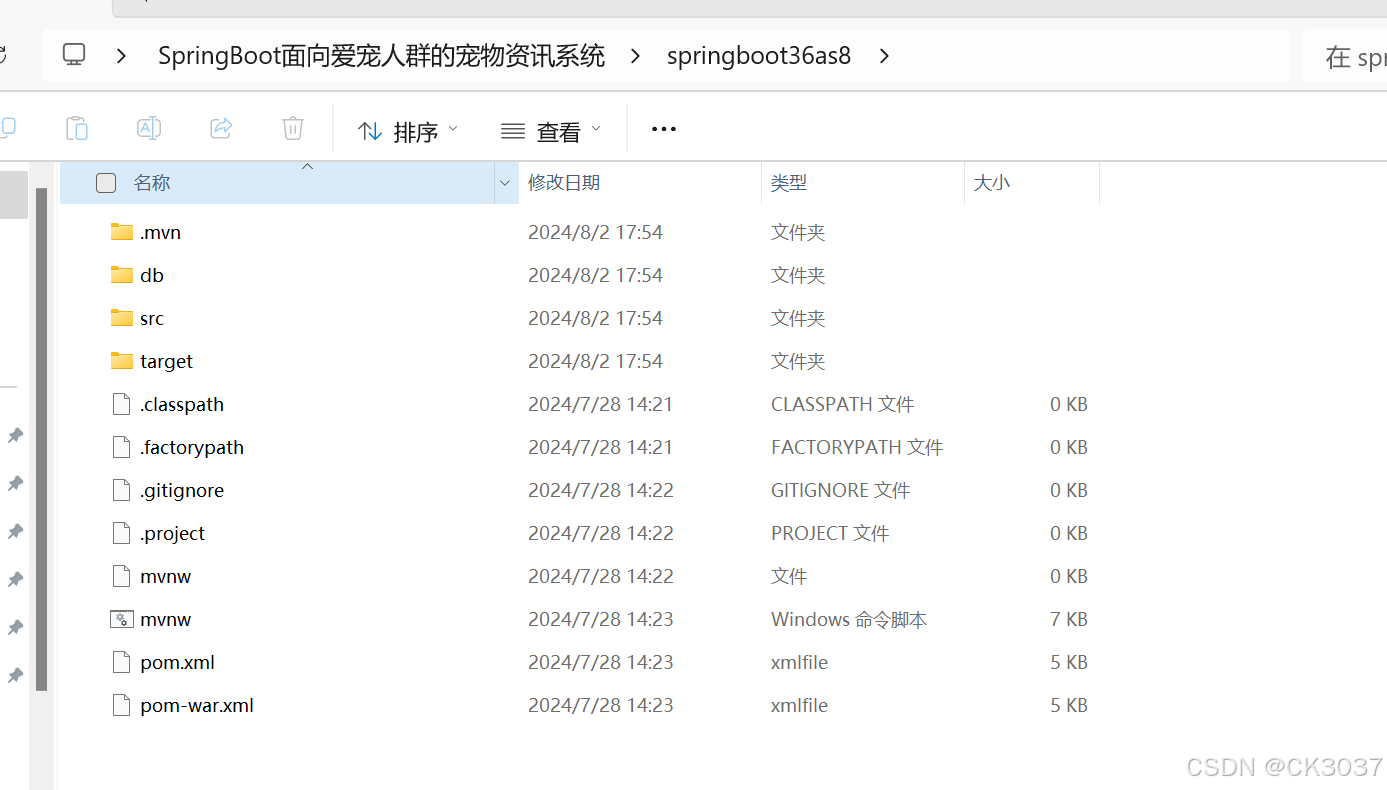Navigate to springboot36as8 in the breadcrumb

[759, 55]
